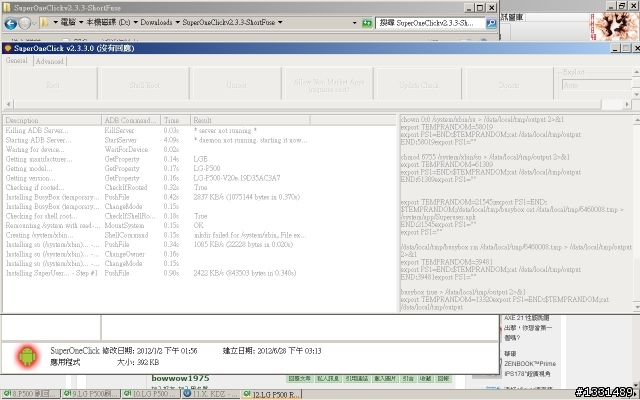This screenshot has width=640, height=400.
Task: Refresh the Explorer folder view
Action: tap(367, 23)
